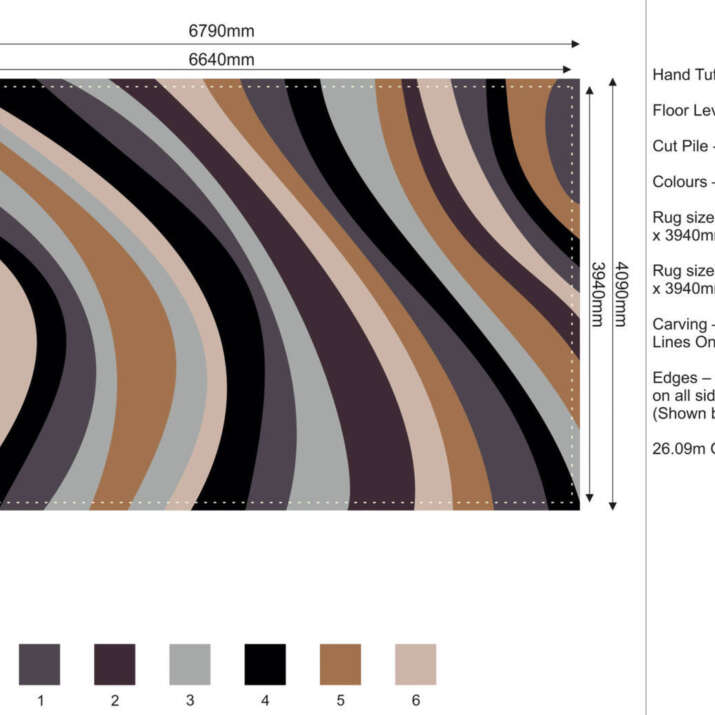The height and width of the screenshot is (715, 715).
Task: Select the brown swatch numbered 5
Action: click(x=340, y=664)
